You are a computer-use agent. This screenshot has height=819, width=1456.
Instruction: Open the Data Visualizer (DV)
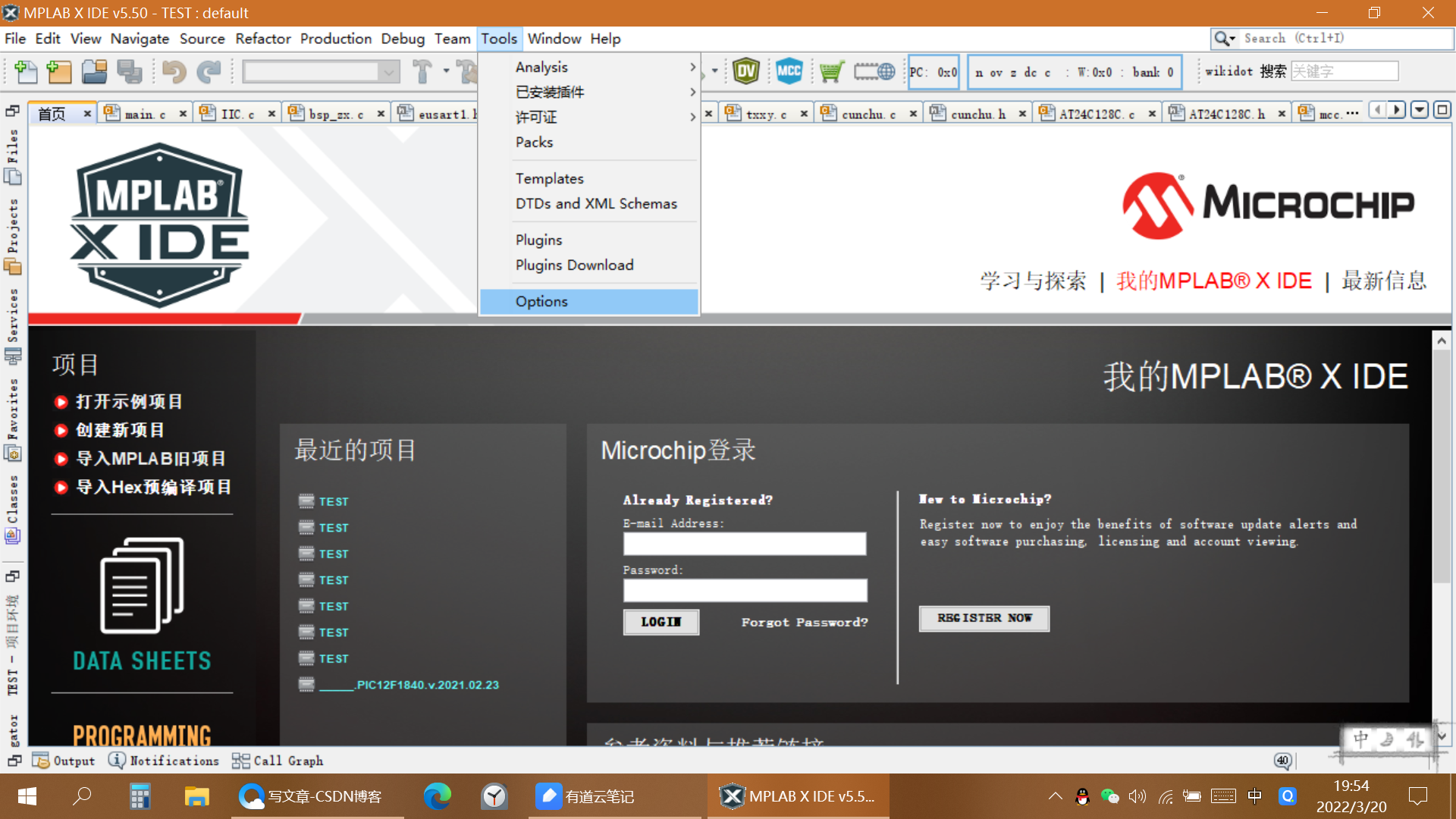coord(747,71)
